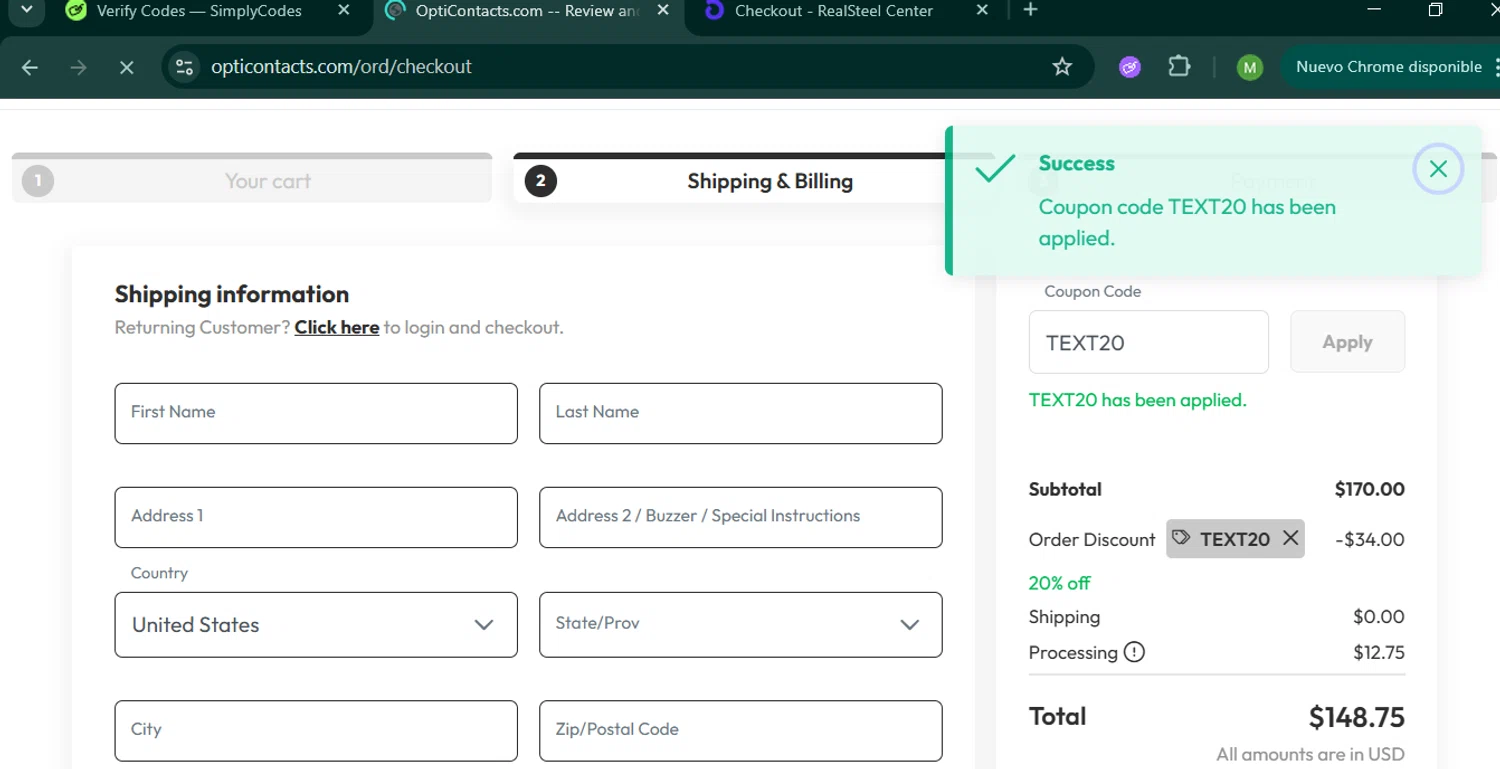The height and width of the screenshot is (769, 1500).
Task: Expand the tab search dropdown
Action: point(26,11)
